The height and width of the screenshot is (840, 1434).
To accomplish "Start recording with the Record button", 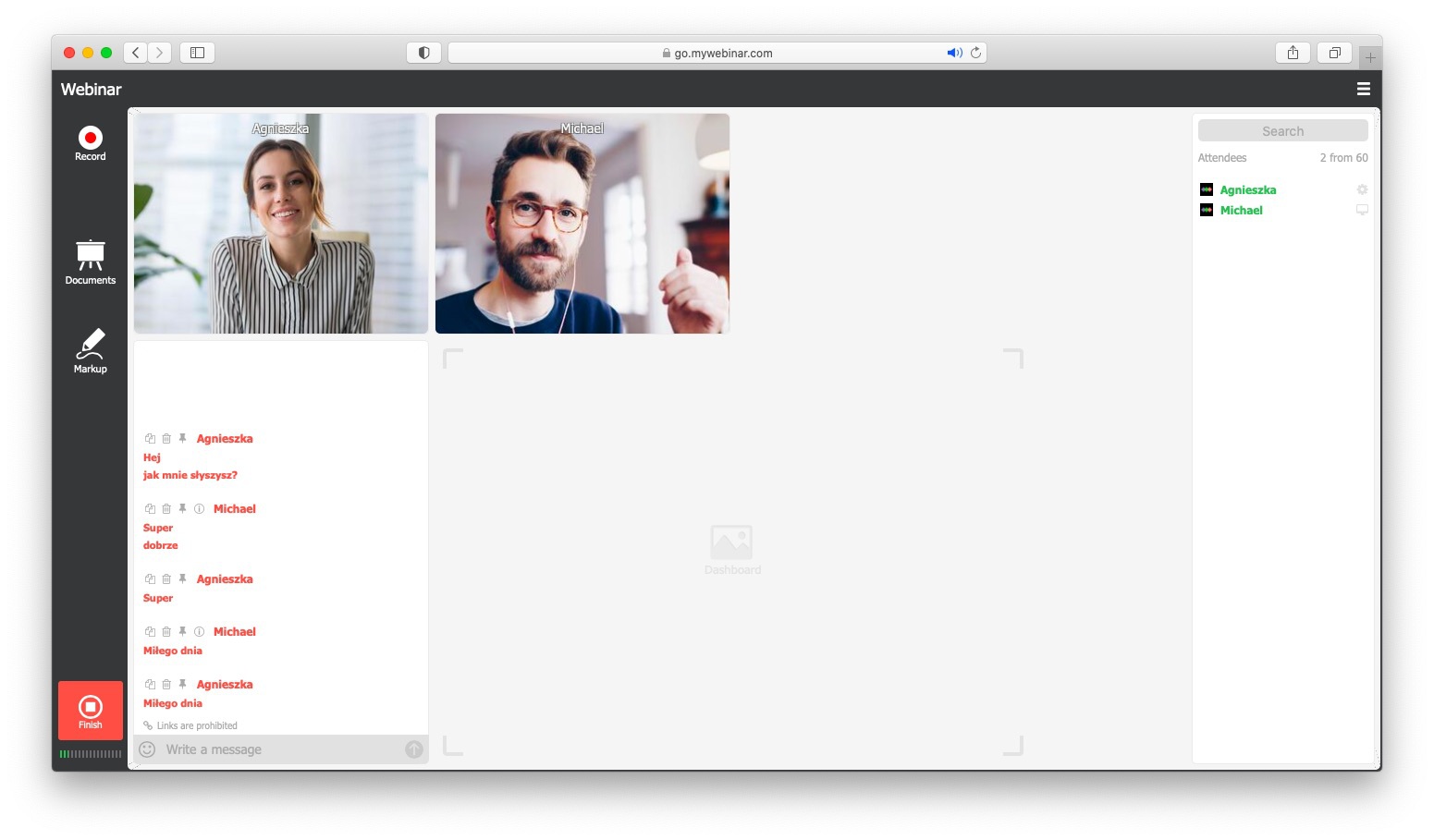I will click(x=90, y=142).
